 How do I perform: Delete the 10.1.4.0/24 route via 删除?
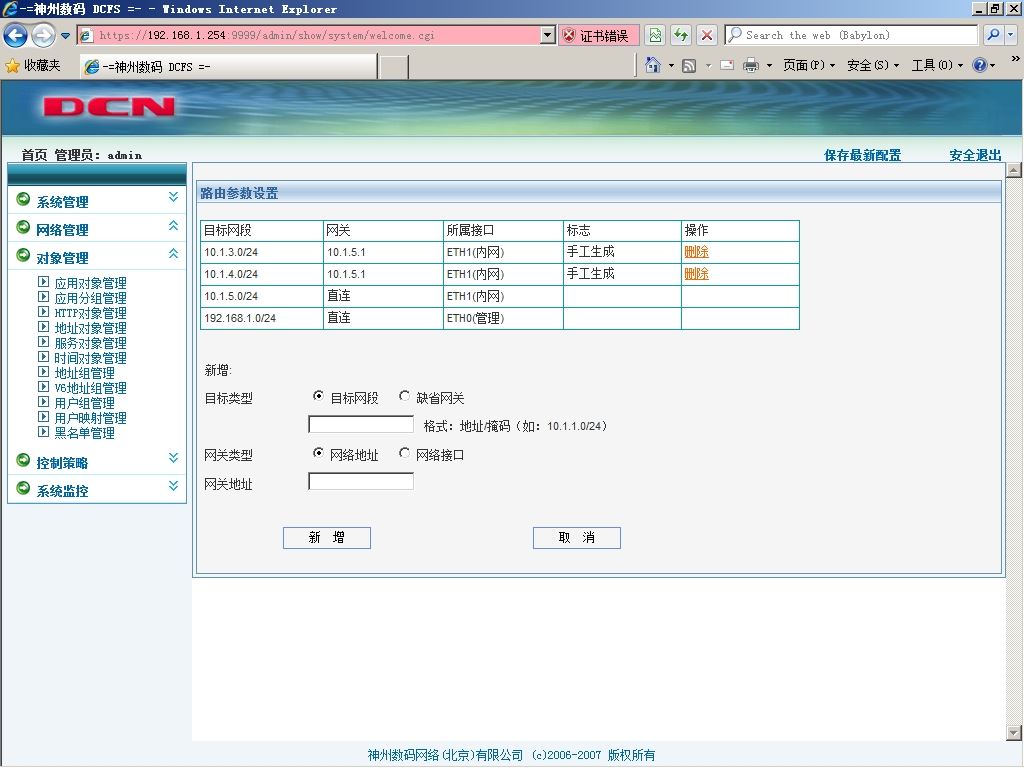click(x=696, y=274)
